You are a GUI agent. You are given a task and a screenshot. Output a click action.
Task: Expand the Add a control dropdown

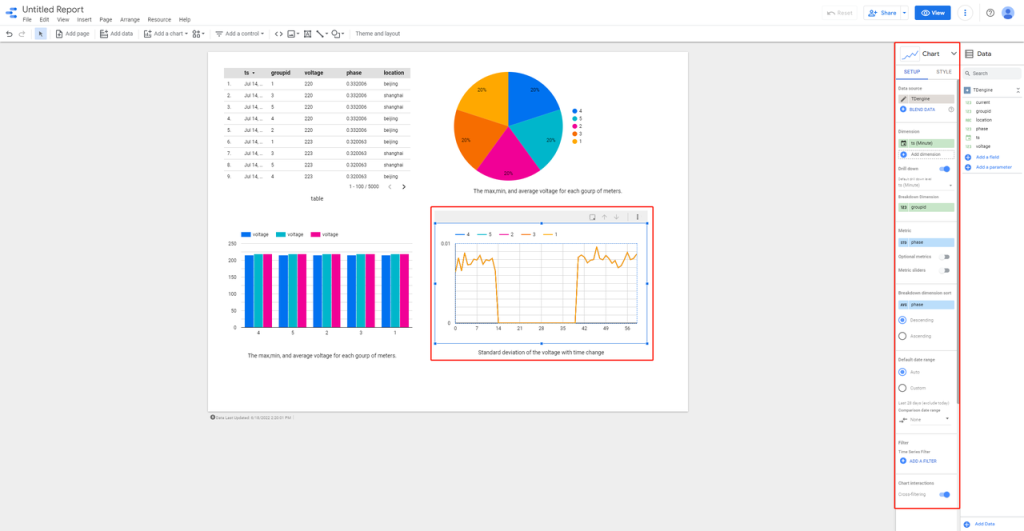[241, 33]
